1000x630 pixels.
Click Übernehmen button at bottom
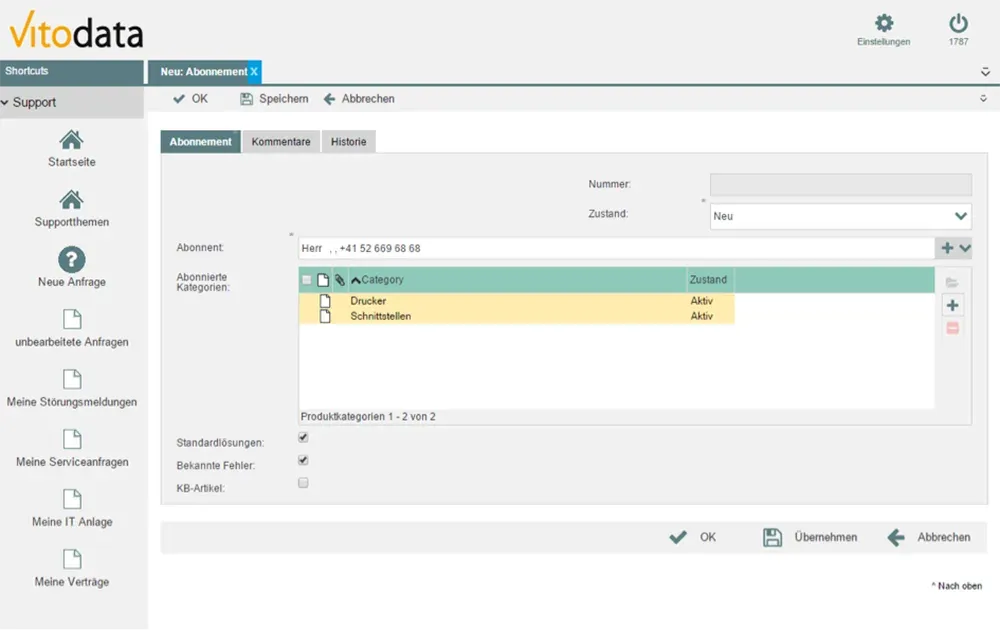point(810,538)
